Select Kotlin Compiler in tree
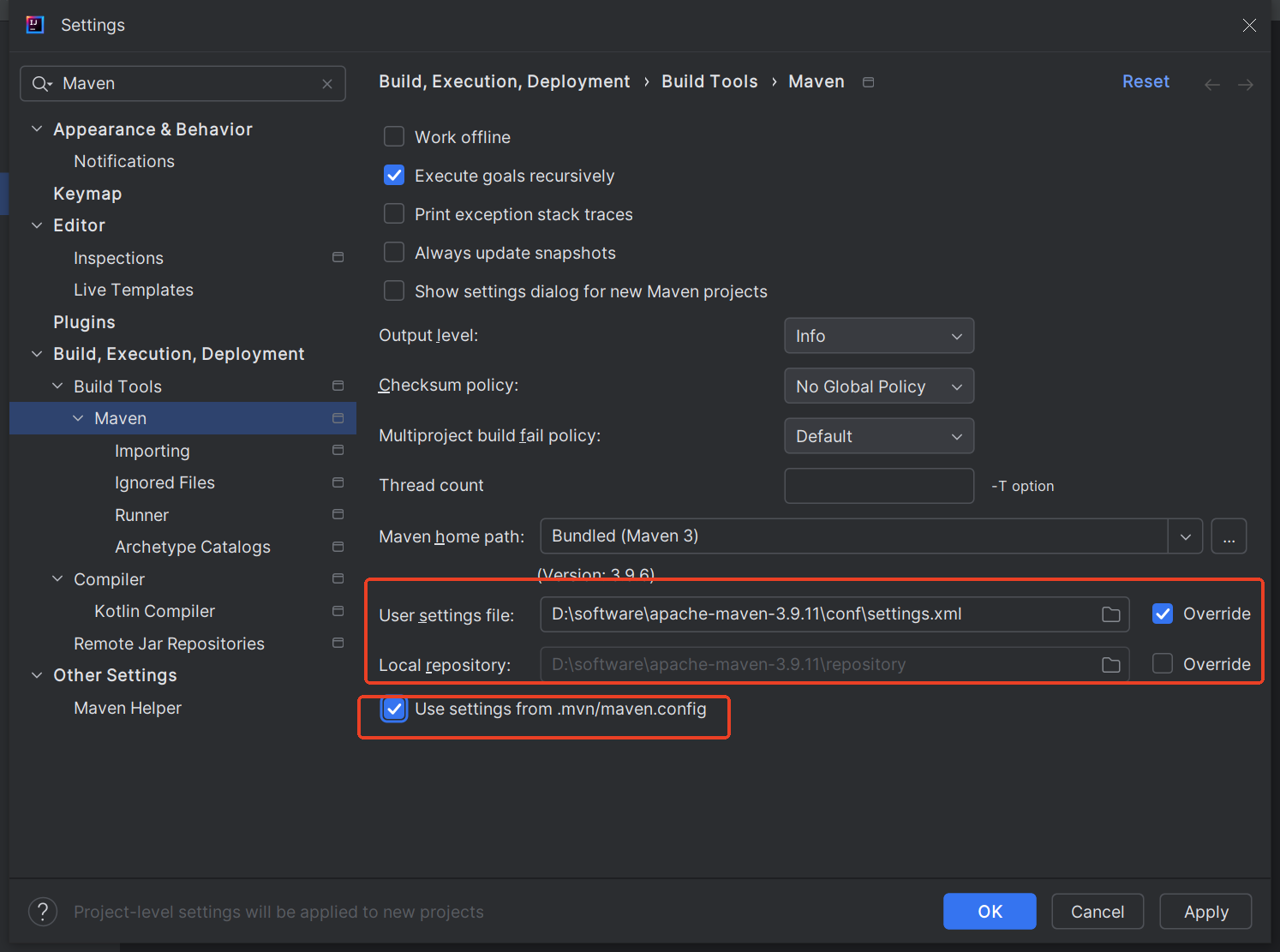This screenshot has height=952, width=1280. click(x=154, y=611)
